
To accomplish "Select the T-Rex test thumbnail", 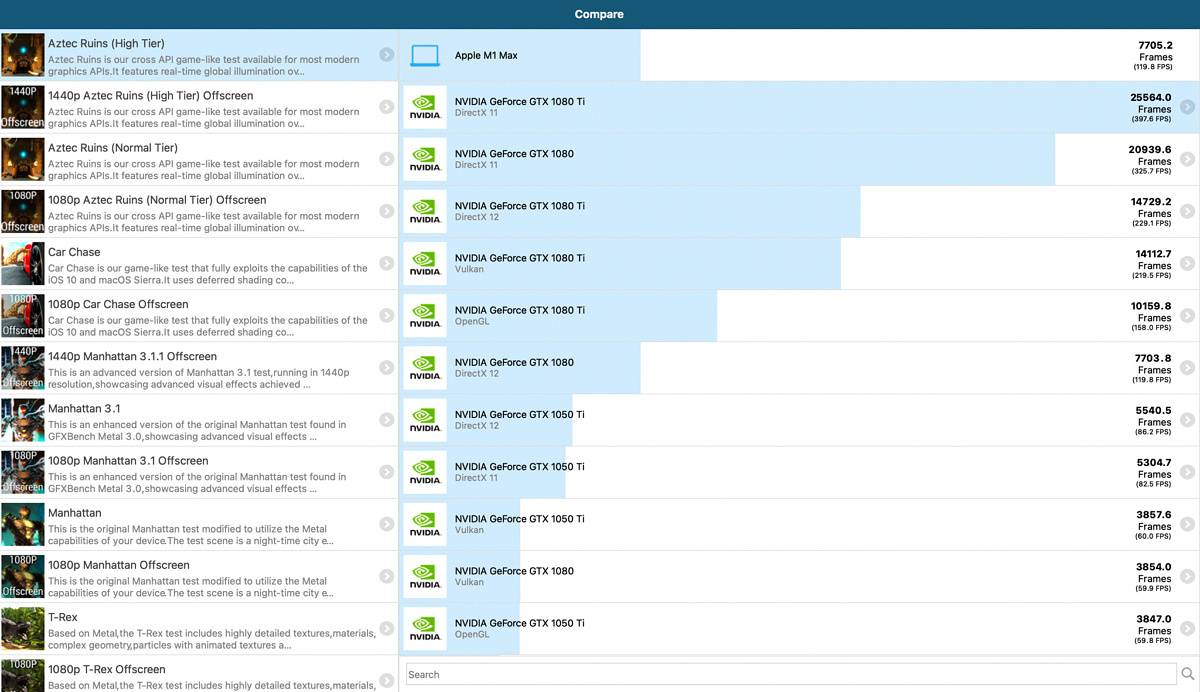I will pos(23,628).
